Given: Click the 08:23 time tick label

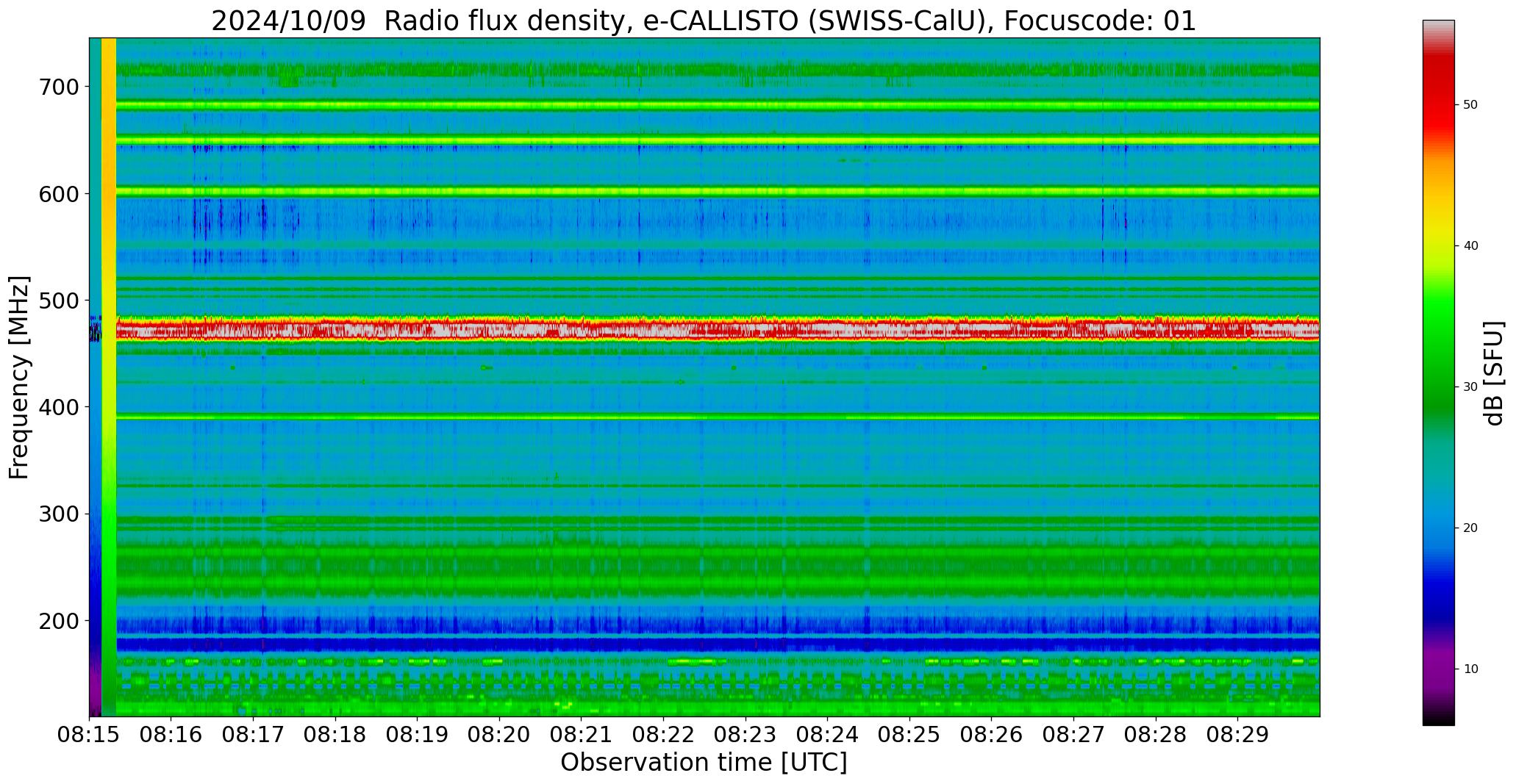Looking at the screenshot, I should (746, 735).
